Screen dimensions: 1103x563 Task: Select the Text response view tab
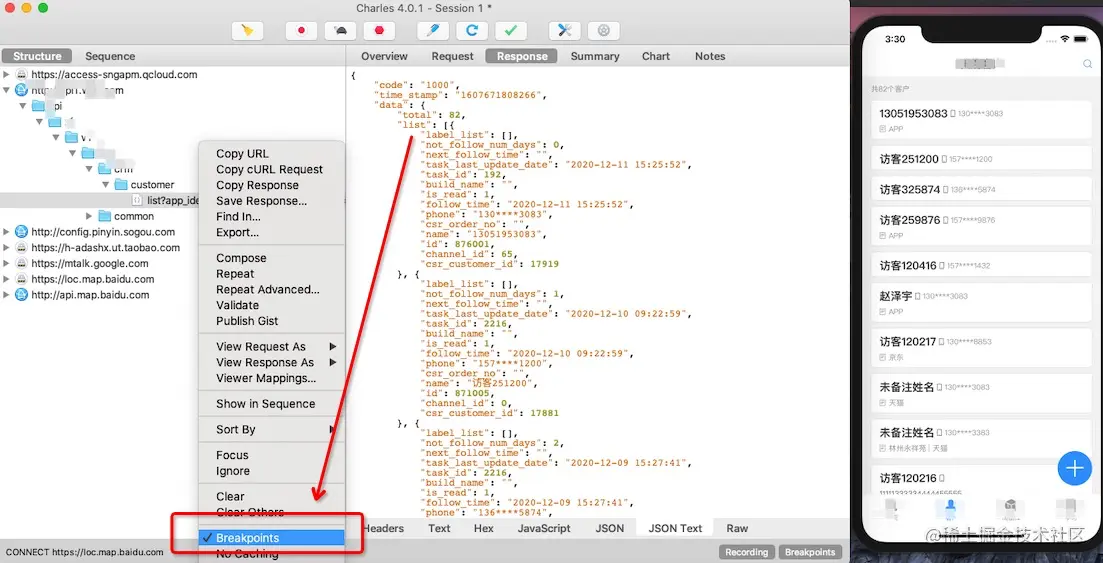click(439, 528)
